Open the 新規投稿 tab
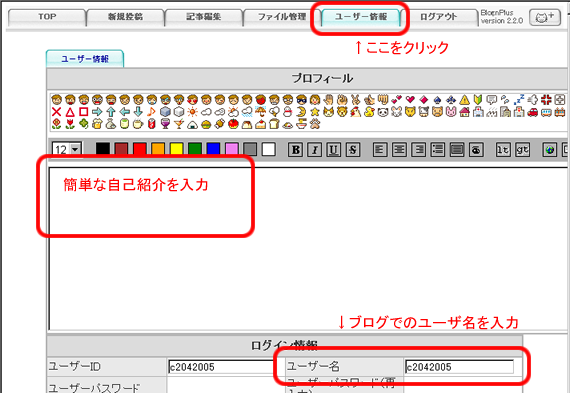 pyautogui.click(x=125, y=17)
